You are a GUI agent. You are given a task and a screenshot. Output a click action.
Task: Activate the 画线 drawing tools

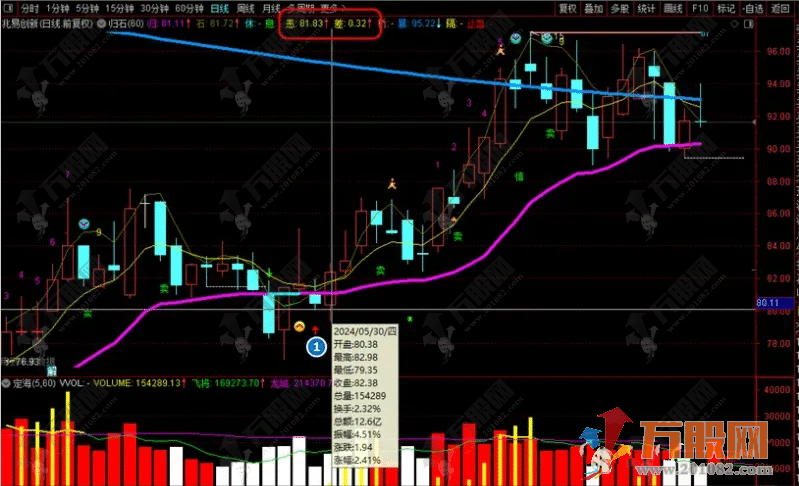click(673, 9)
